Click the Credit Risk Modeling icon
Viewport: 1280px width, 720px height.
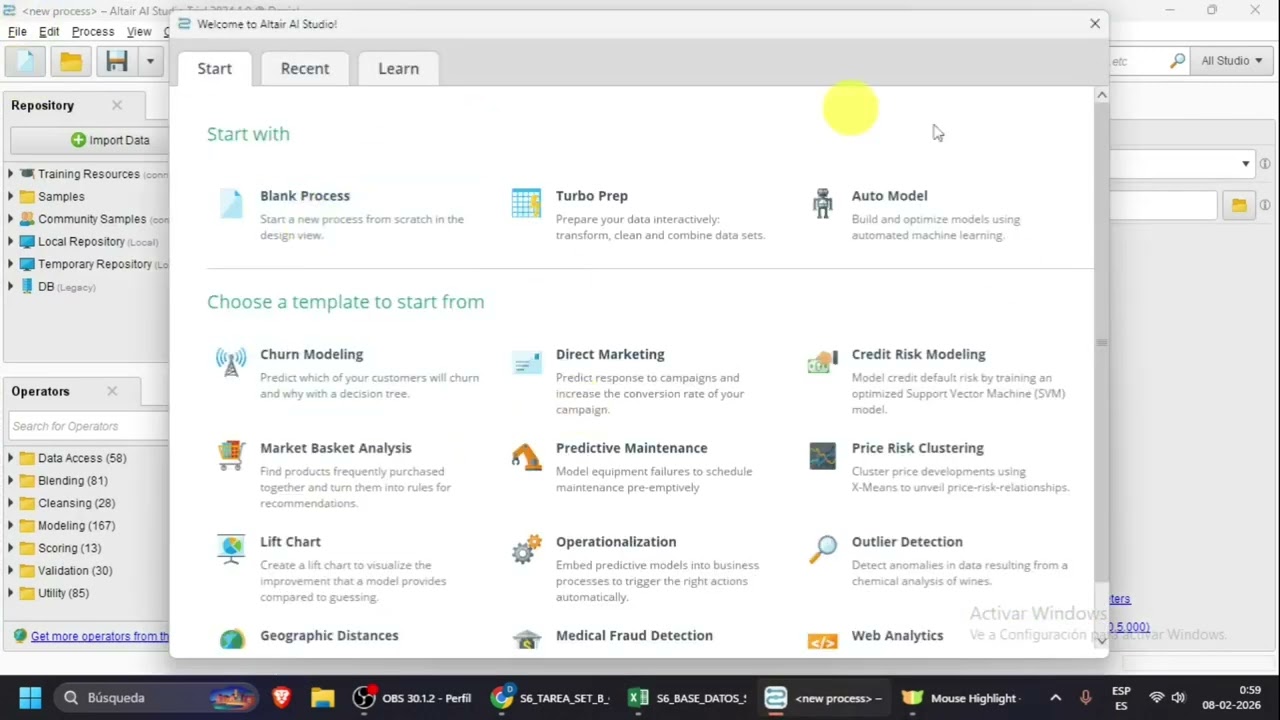coord(822,362)
